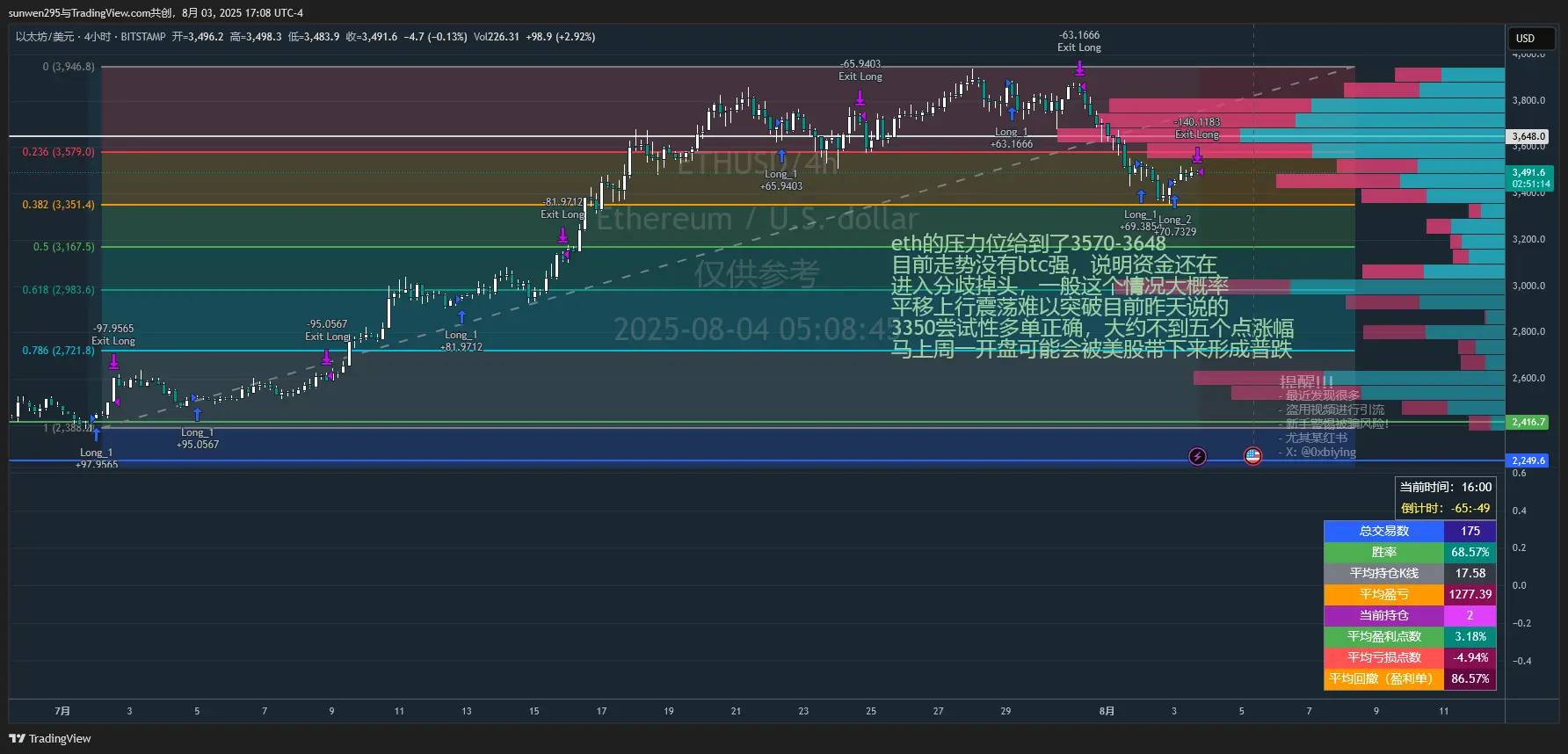Click the 7月 date axis label

click(x=62, y=711)
